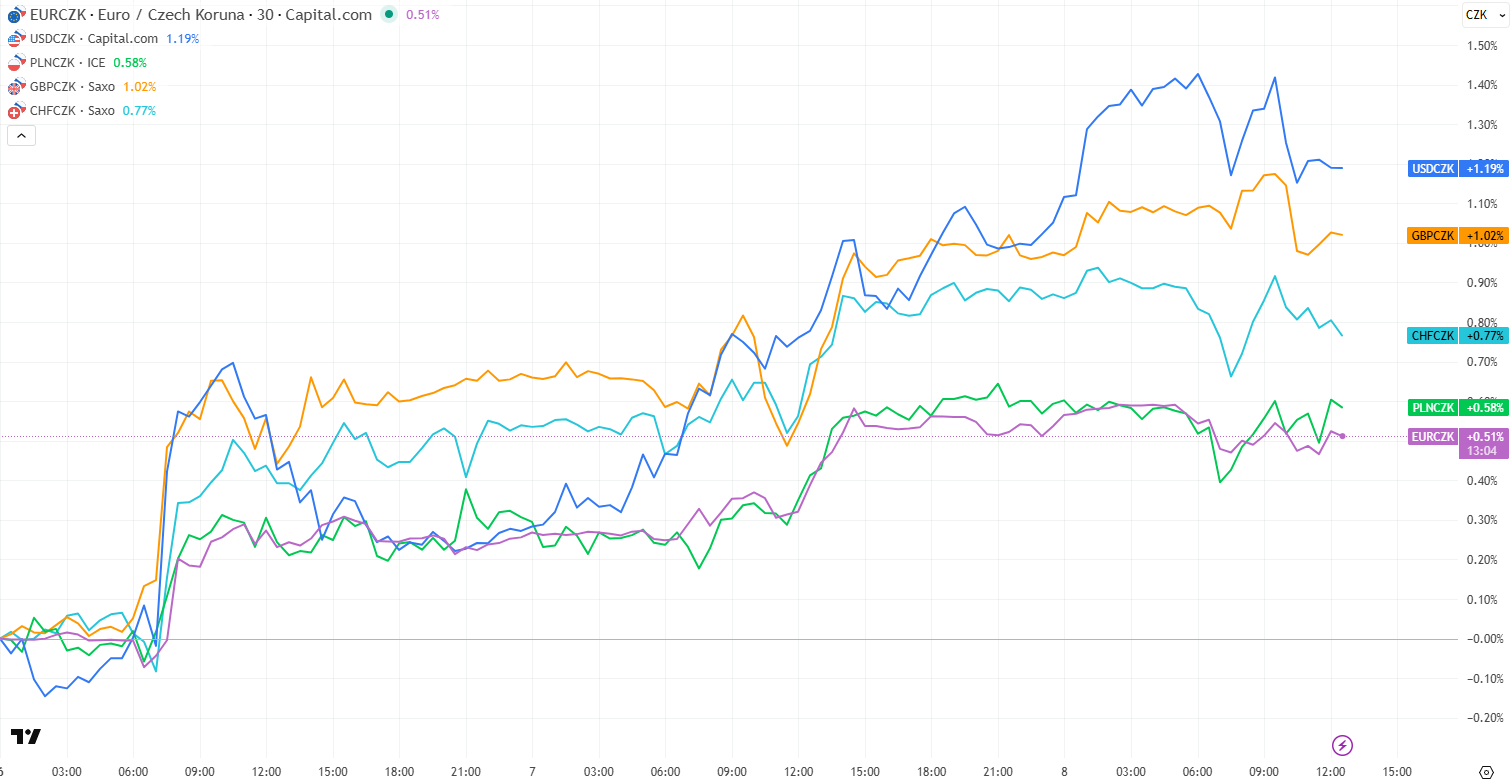Click the EURCZK flag pair icon

[15, 15]
